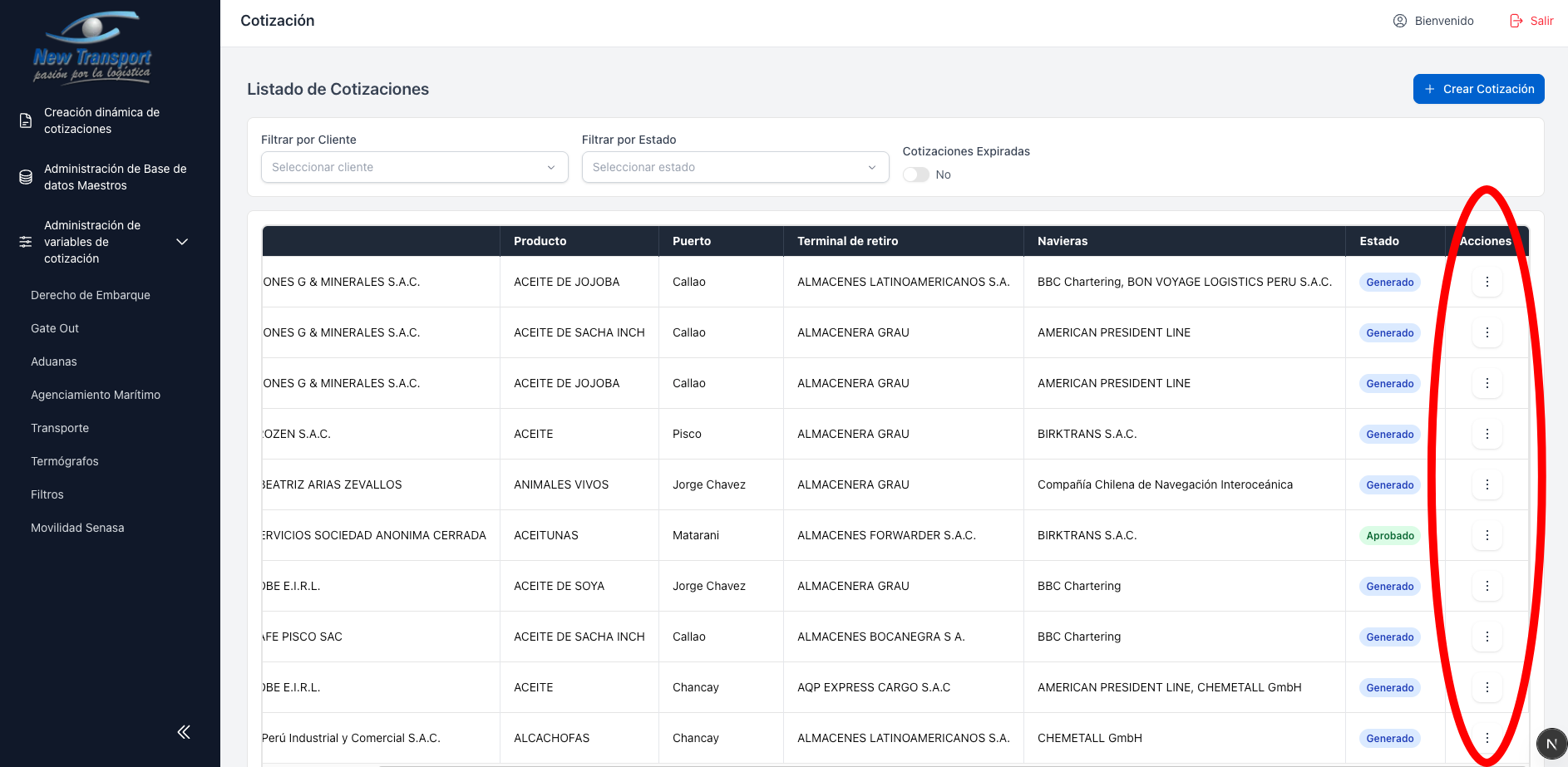Viewport: 1568px width, 767px height.
Task: Open the Filtrar por Cliente dropdown
Action: point(414,167)
